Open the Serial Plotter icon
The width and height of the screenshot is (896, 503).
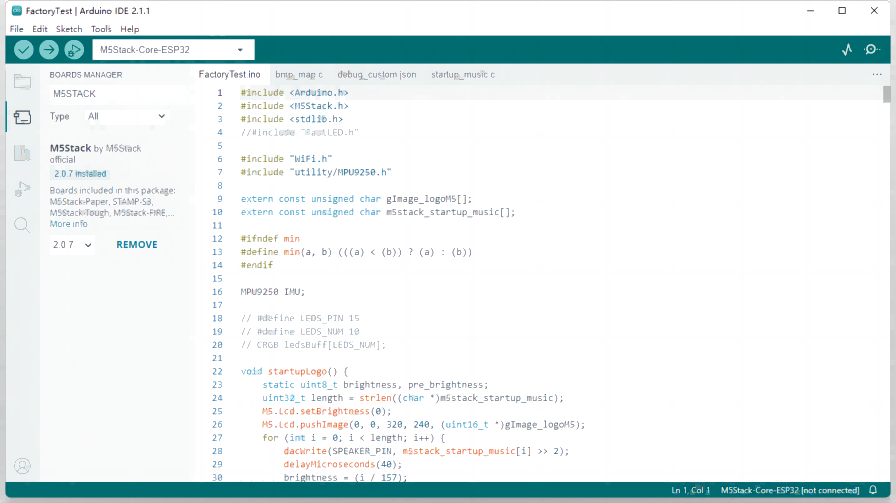click(x=847, y=50)
